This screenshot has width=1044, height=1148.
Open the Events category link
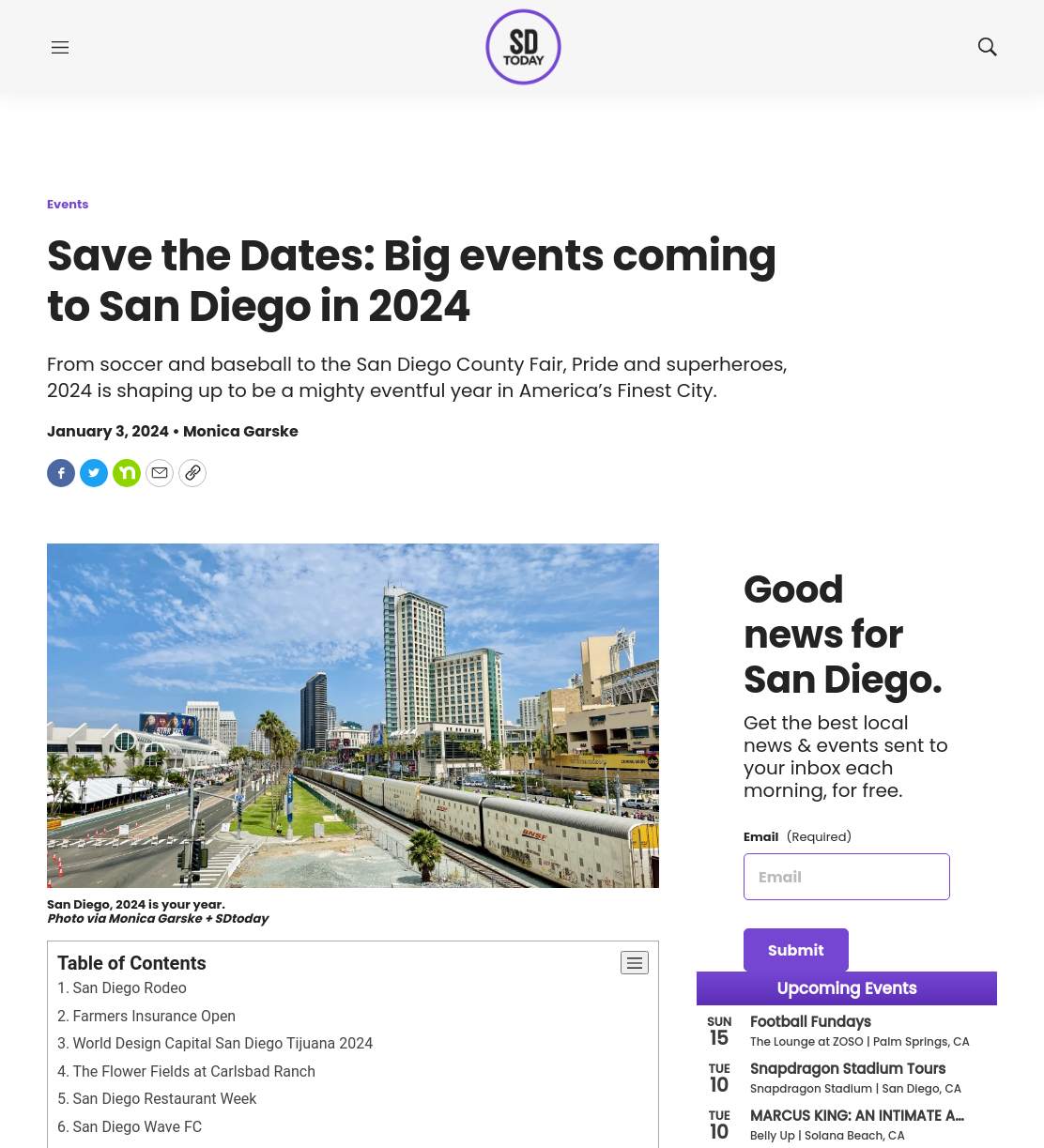coord(68,205)
